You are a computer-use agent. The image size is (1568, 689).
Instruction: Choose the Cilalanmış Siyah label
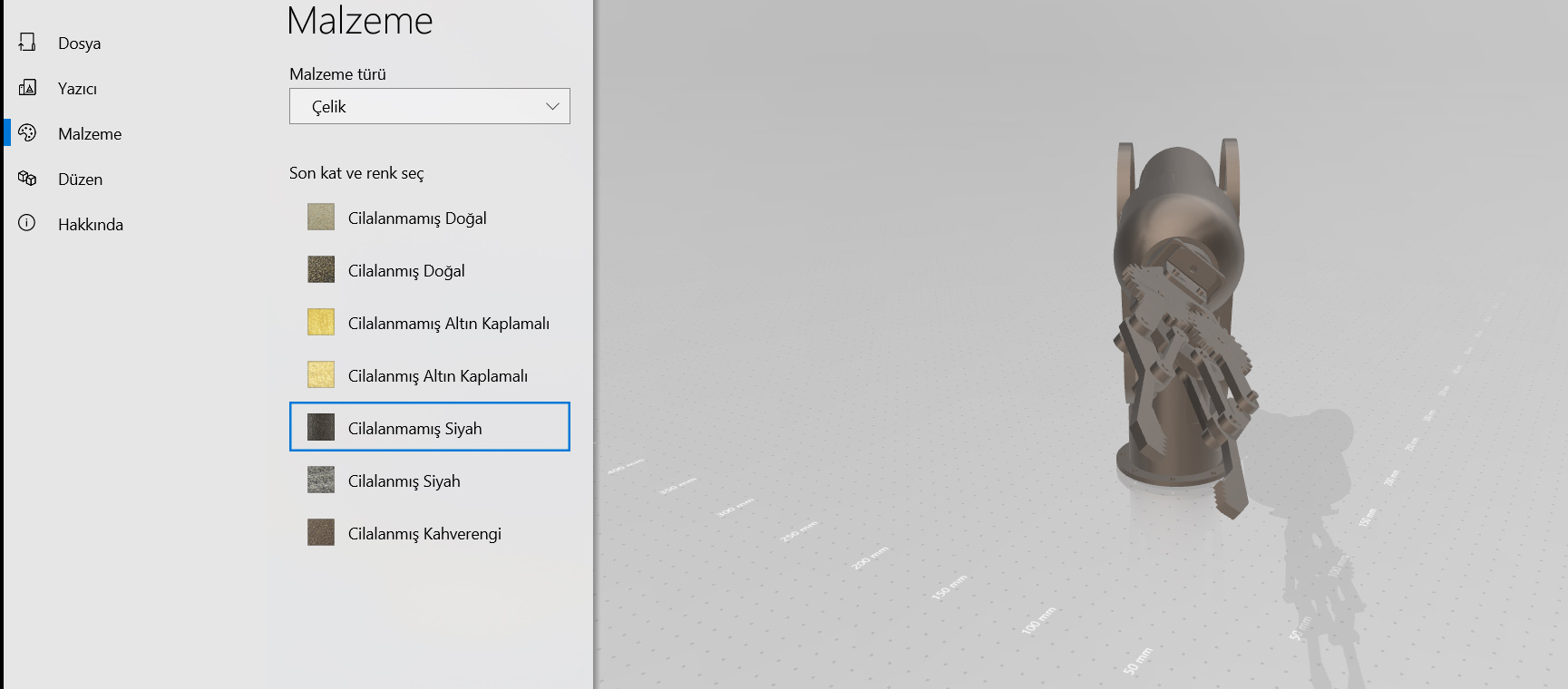tap(404, 481)
